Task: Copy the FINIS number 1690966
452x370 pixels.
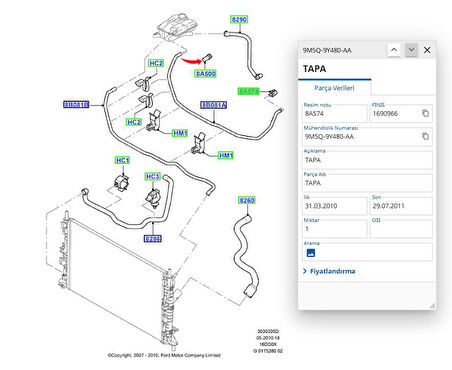Action: point(425,113)
